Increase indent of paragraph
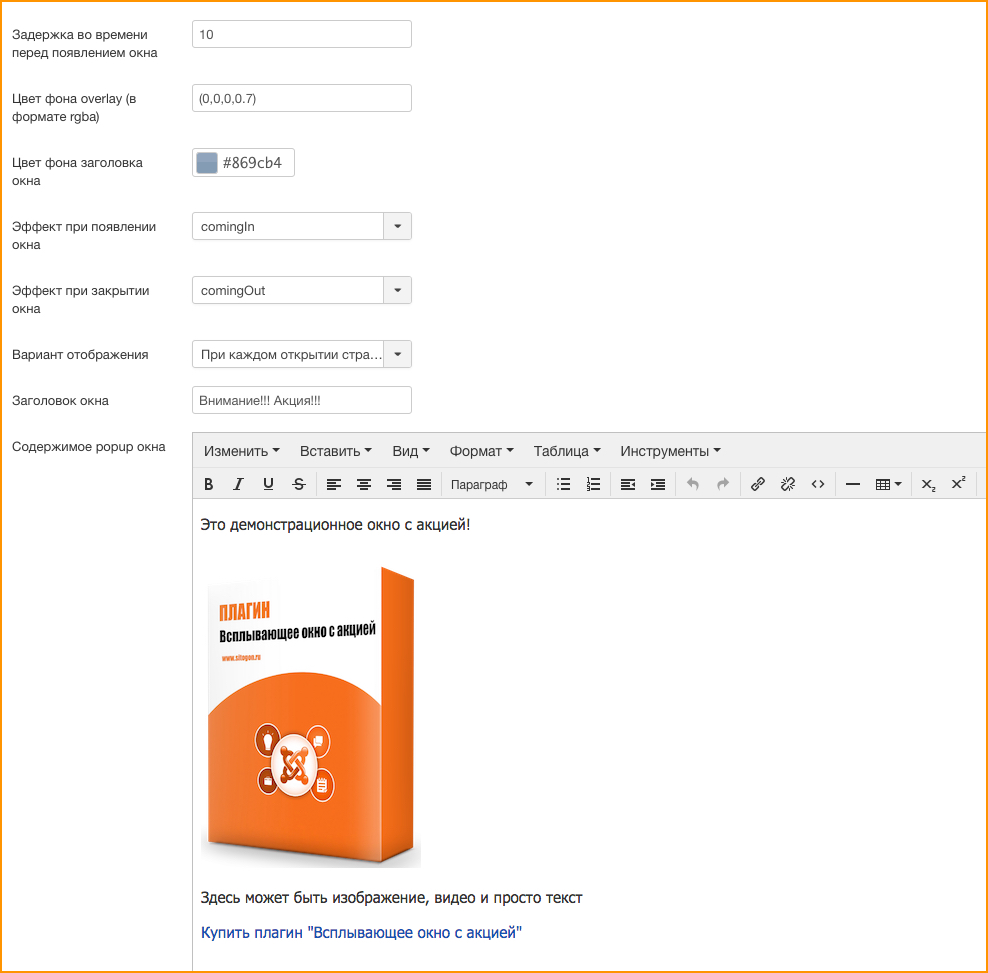 [658, 484]
